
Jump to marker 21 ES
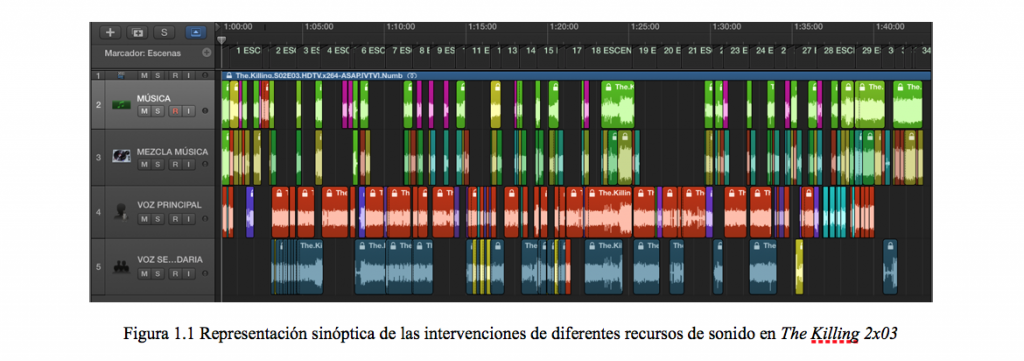point(699,50)
